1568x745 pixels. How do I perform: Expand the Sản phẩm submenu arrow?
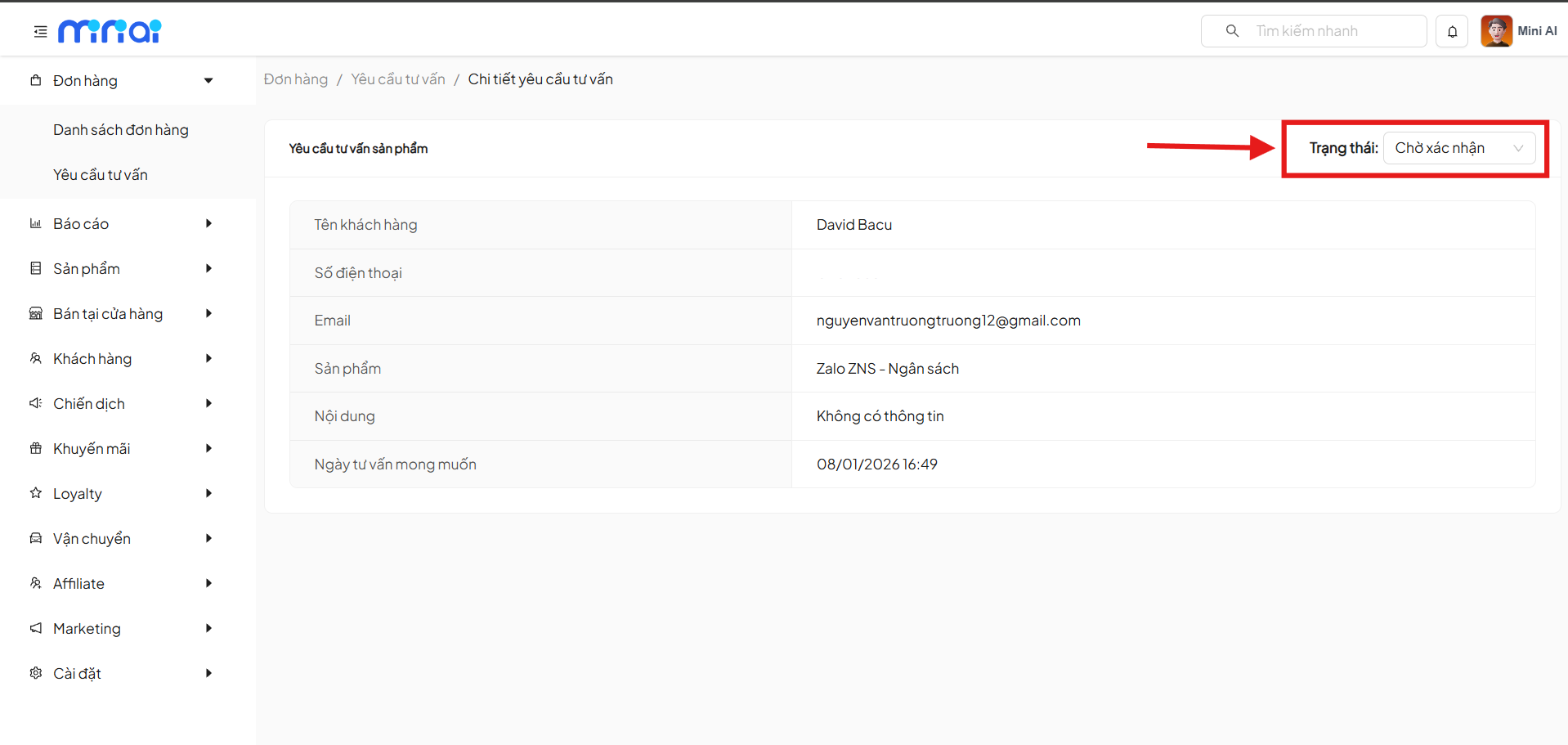pos(208,268)
